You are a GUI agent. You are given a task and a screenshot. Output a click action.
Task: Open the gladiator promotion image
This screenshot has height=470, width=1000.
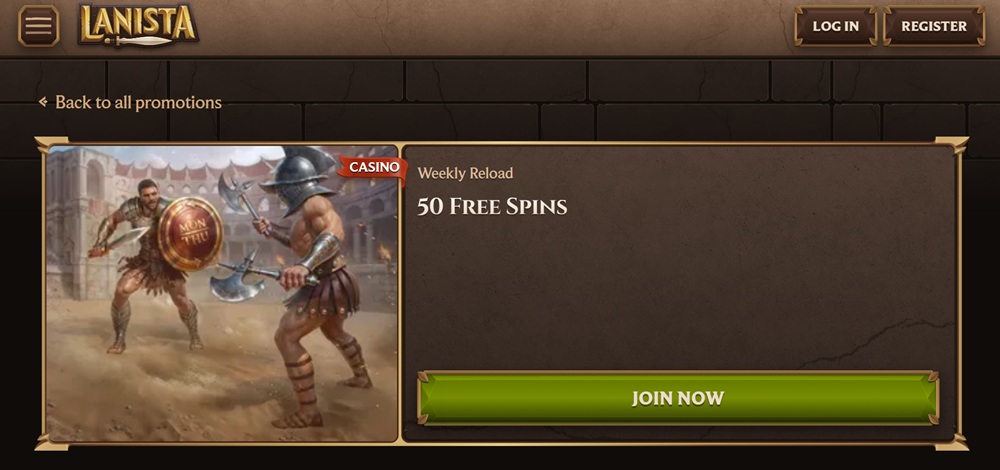click(222, 293)
